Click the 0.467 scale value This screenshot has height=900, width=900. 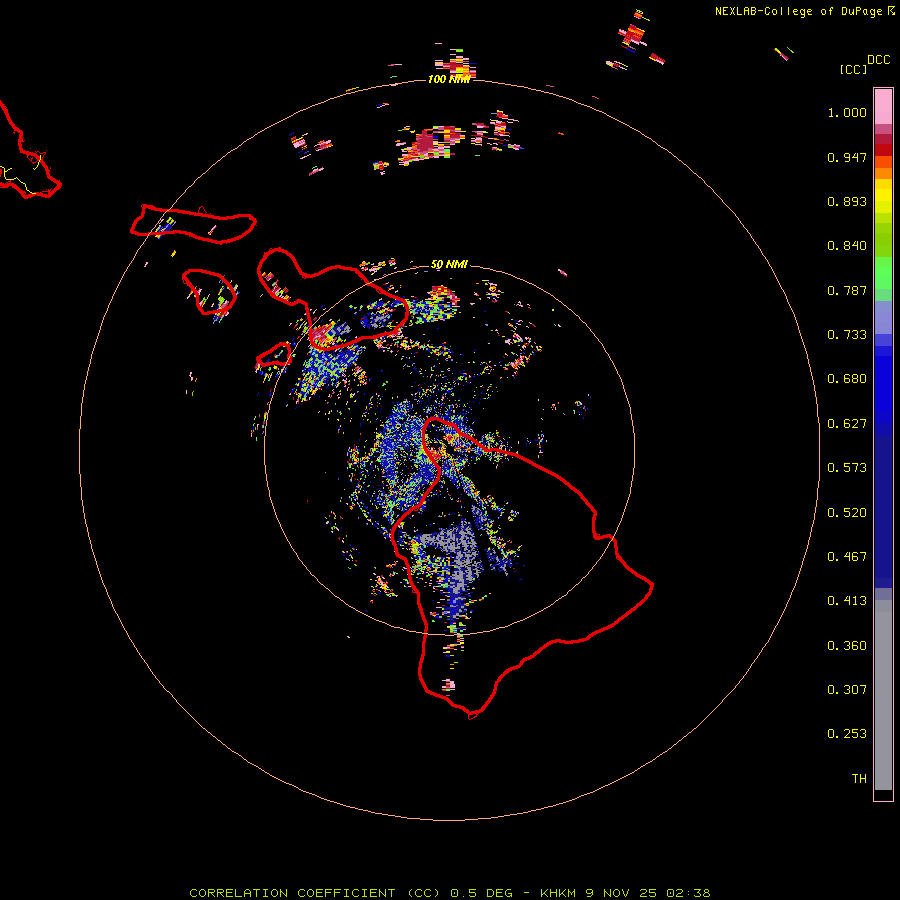tap(847, 557)
